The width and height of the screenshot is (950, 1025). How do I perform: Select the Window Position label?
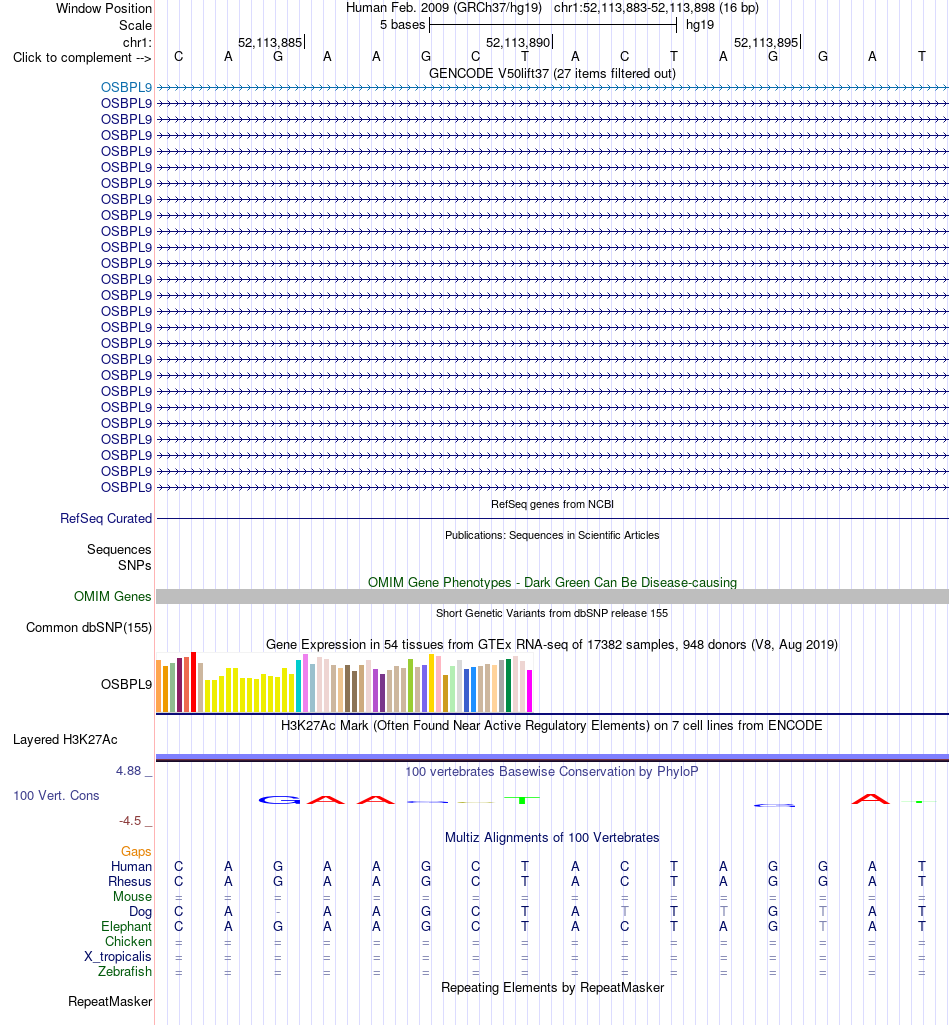(104, 8)
